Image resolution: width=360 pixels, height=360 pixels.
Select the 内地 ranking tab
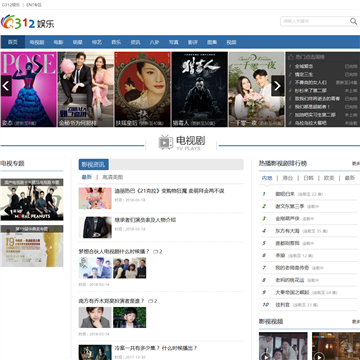click(x=267, y=178)
